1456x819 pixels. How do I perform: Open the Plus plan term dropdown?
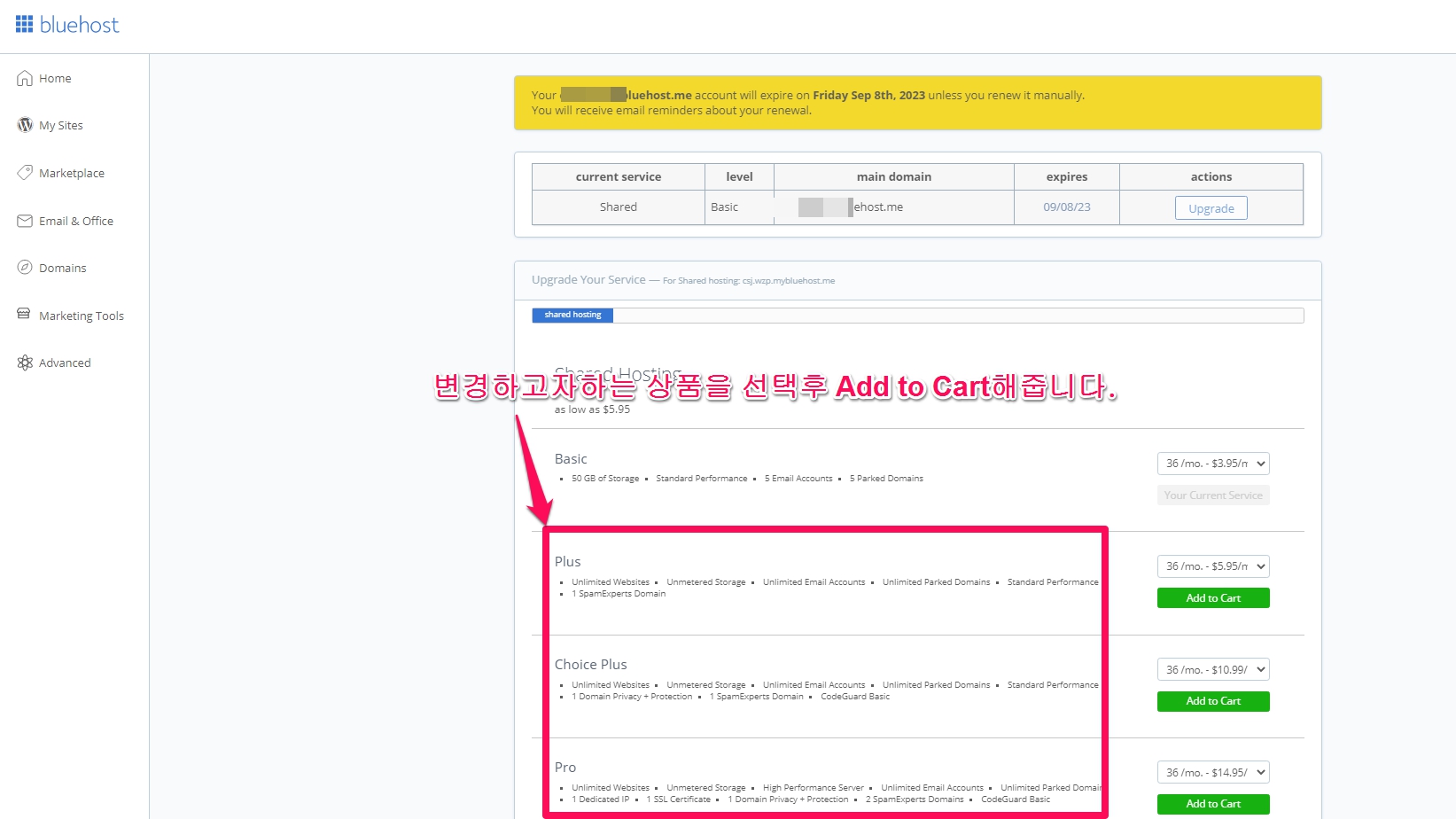[1213, 566]
